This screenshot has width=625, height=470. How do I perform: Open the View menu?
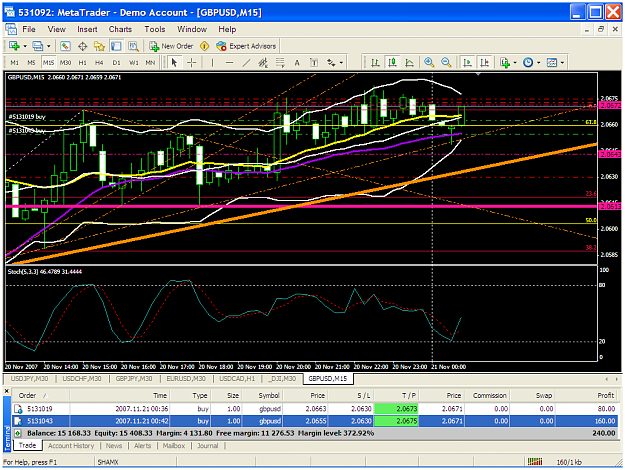[x=57, y=29]
